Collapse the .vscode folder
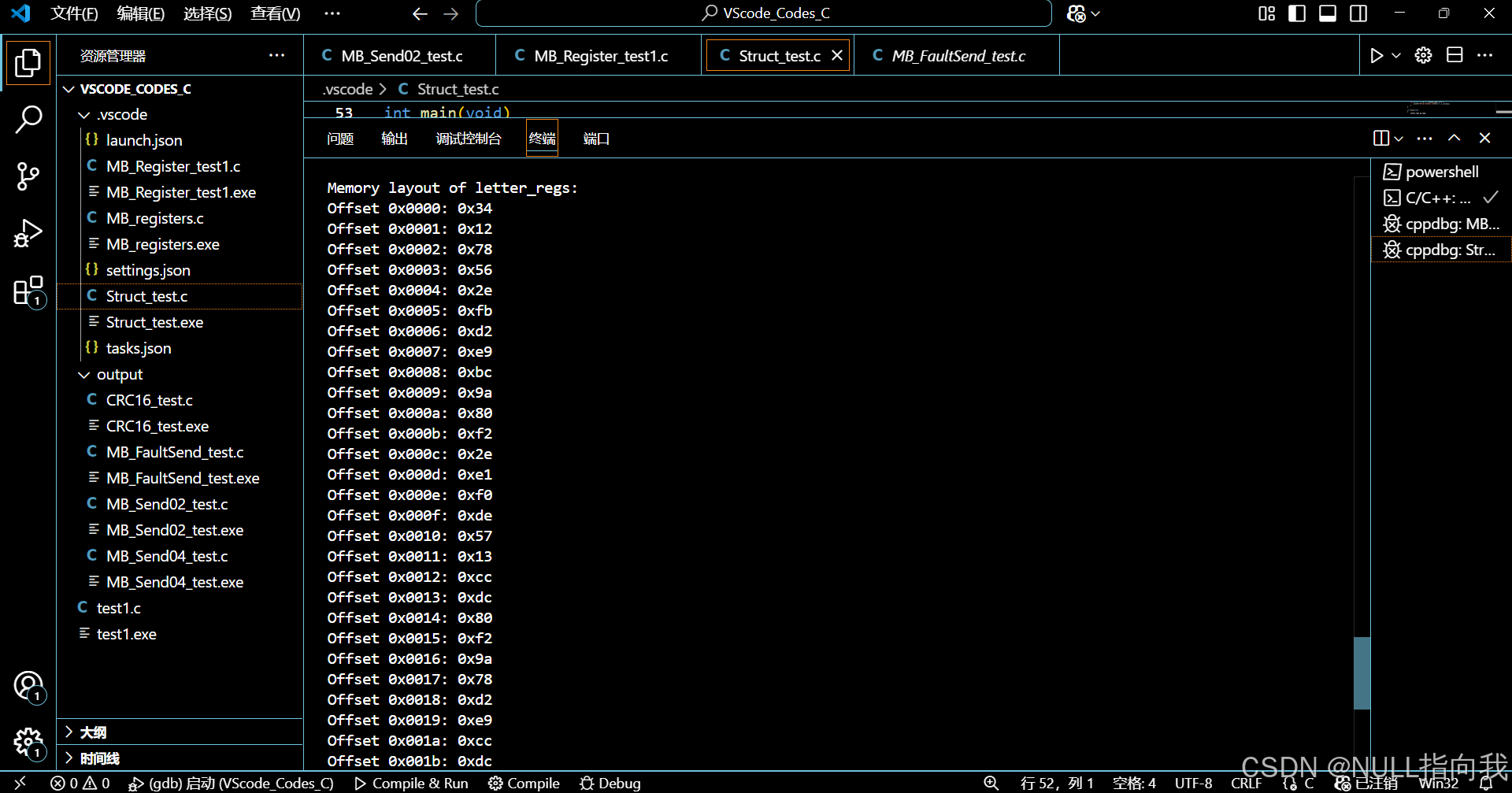This screenshot has height=793, width=1512. pyautogui.click(x=180, y=115)
